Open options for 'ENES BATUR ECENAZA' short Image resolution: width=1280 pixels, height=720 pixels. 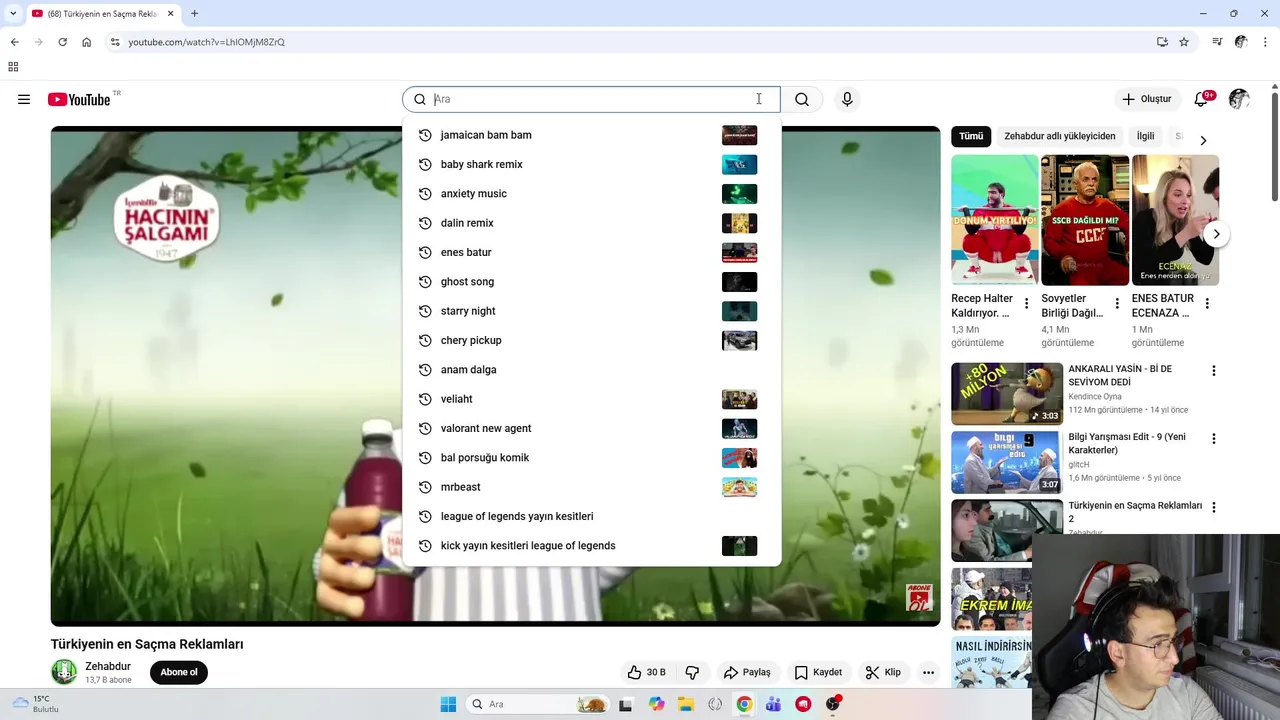click(1207, 303)
